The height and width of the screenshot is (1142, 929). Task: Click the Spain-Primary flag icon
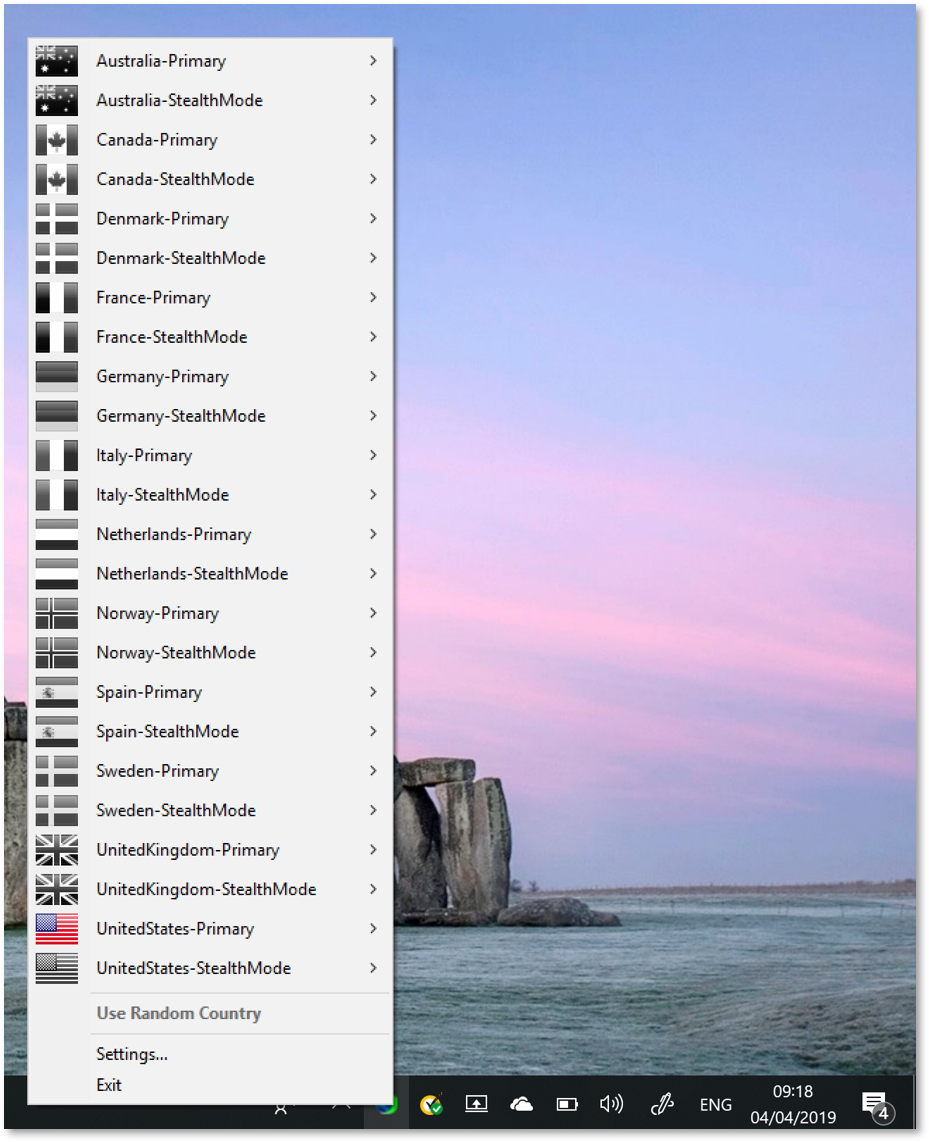tap(57, 692)
